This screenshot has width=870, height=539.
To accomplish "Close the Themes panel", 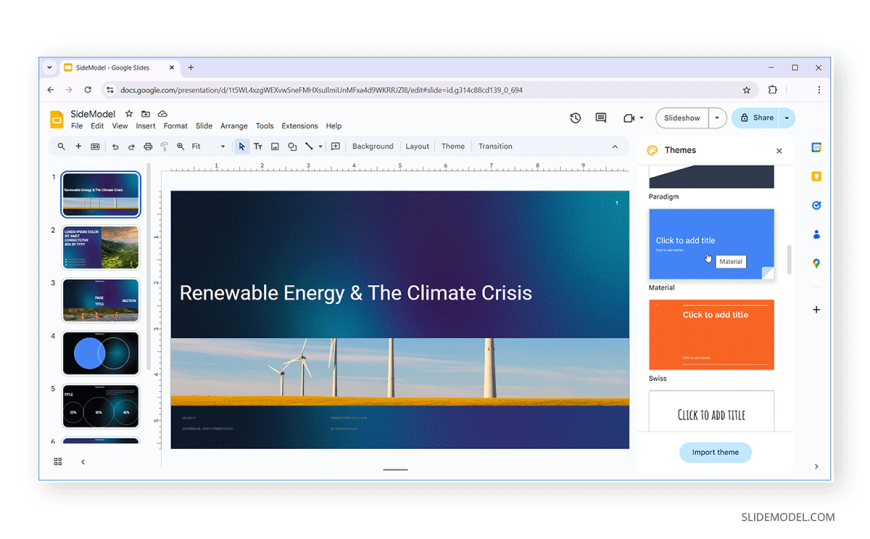I will [779, 151].
